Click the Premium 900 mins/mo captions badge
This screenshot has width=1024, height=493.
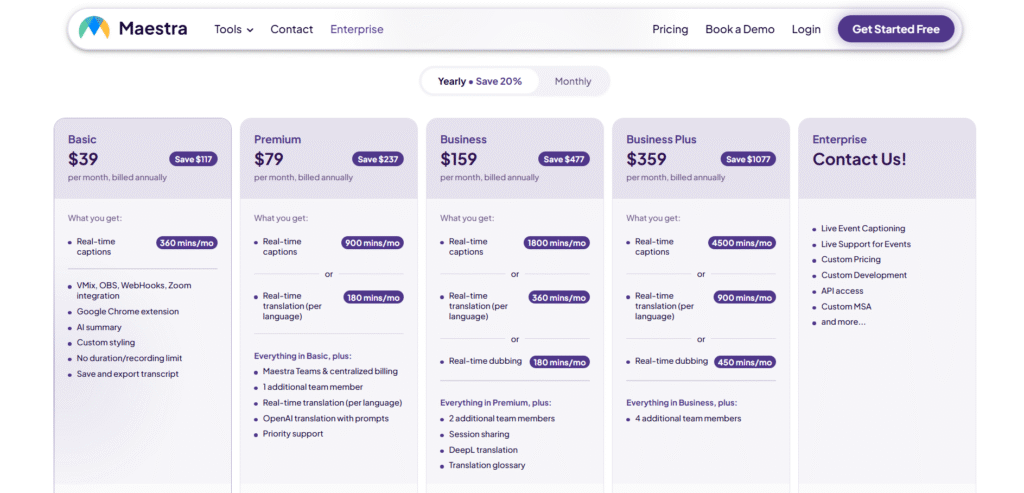coord(372,243)
